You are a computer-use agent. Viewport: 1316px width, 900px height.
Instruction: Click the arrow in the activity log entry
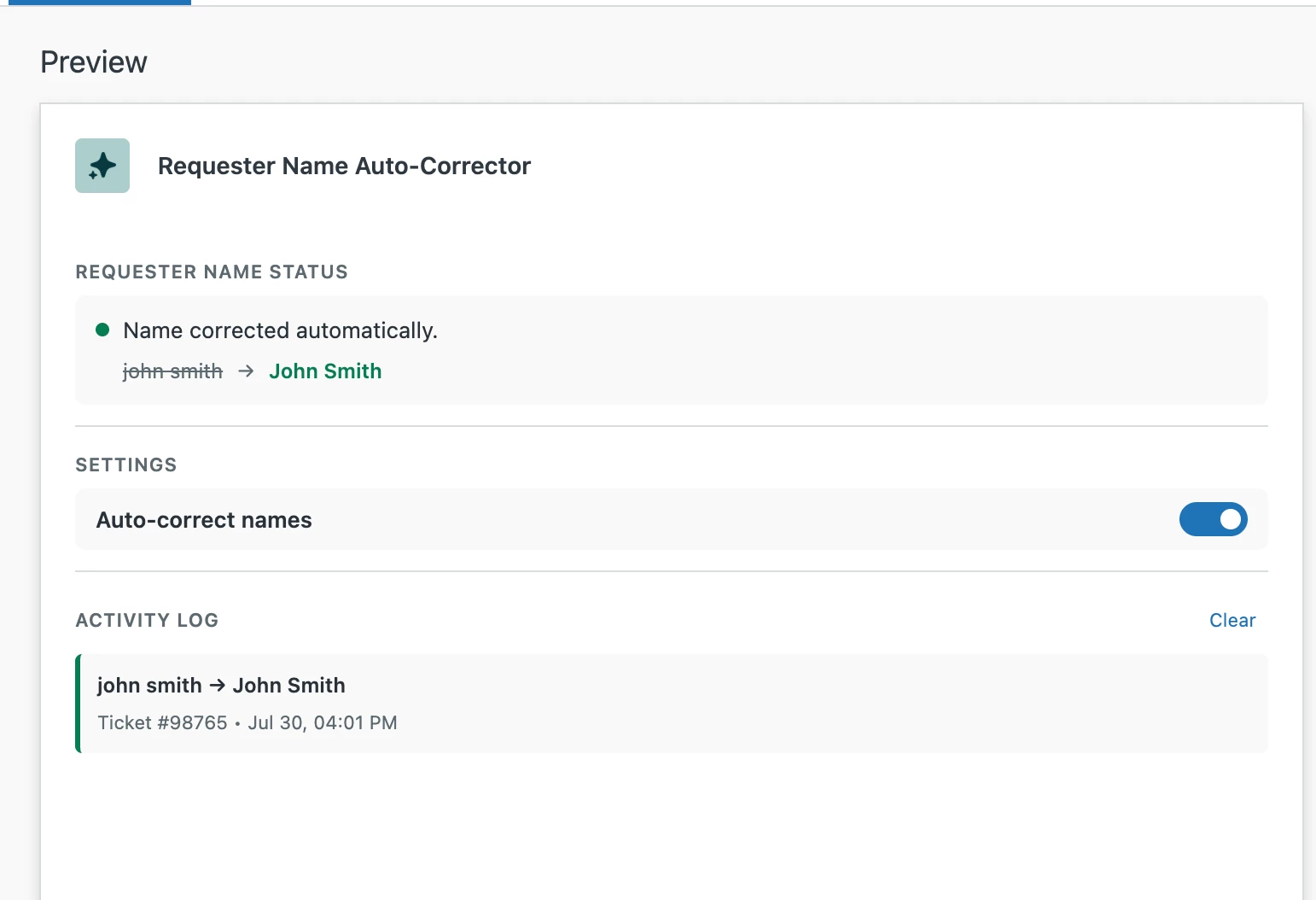coord(218,686)
